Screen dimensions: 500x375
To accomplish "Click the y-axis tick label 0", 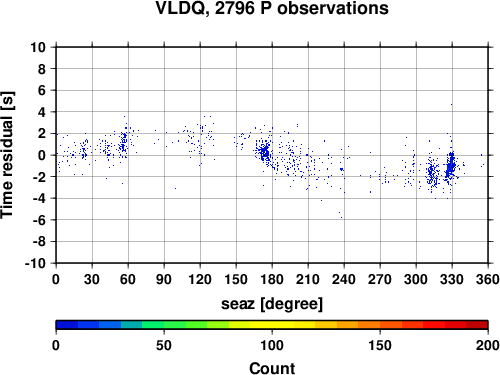I will [x=41, y=155].
